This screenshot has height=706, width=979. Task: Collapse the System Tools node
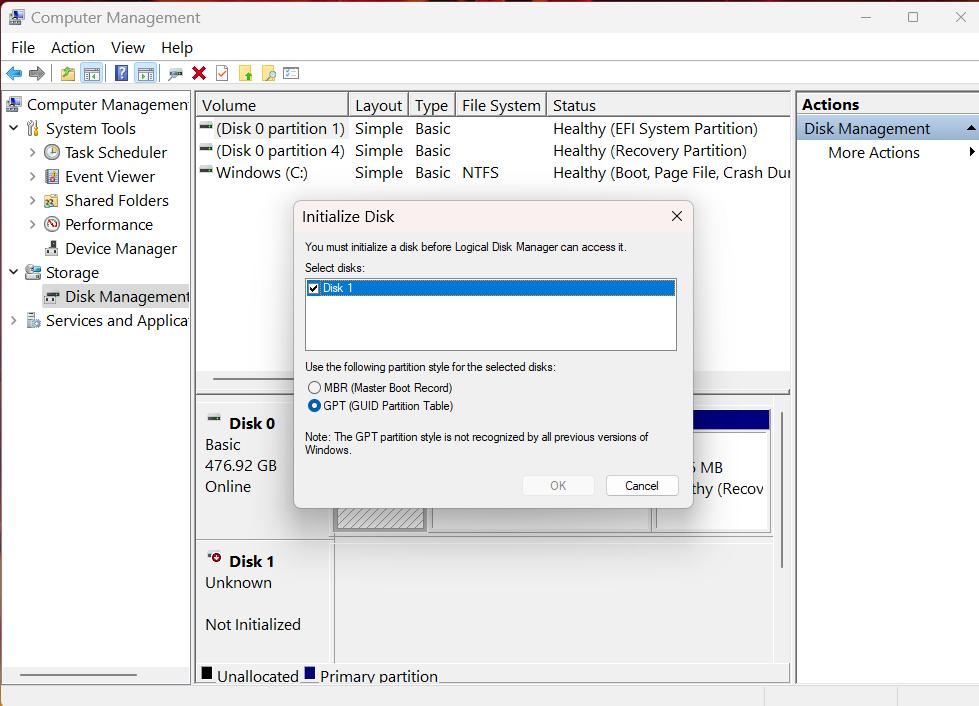pos(14,128)
